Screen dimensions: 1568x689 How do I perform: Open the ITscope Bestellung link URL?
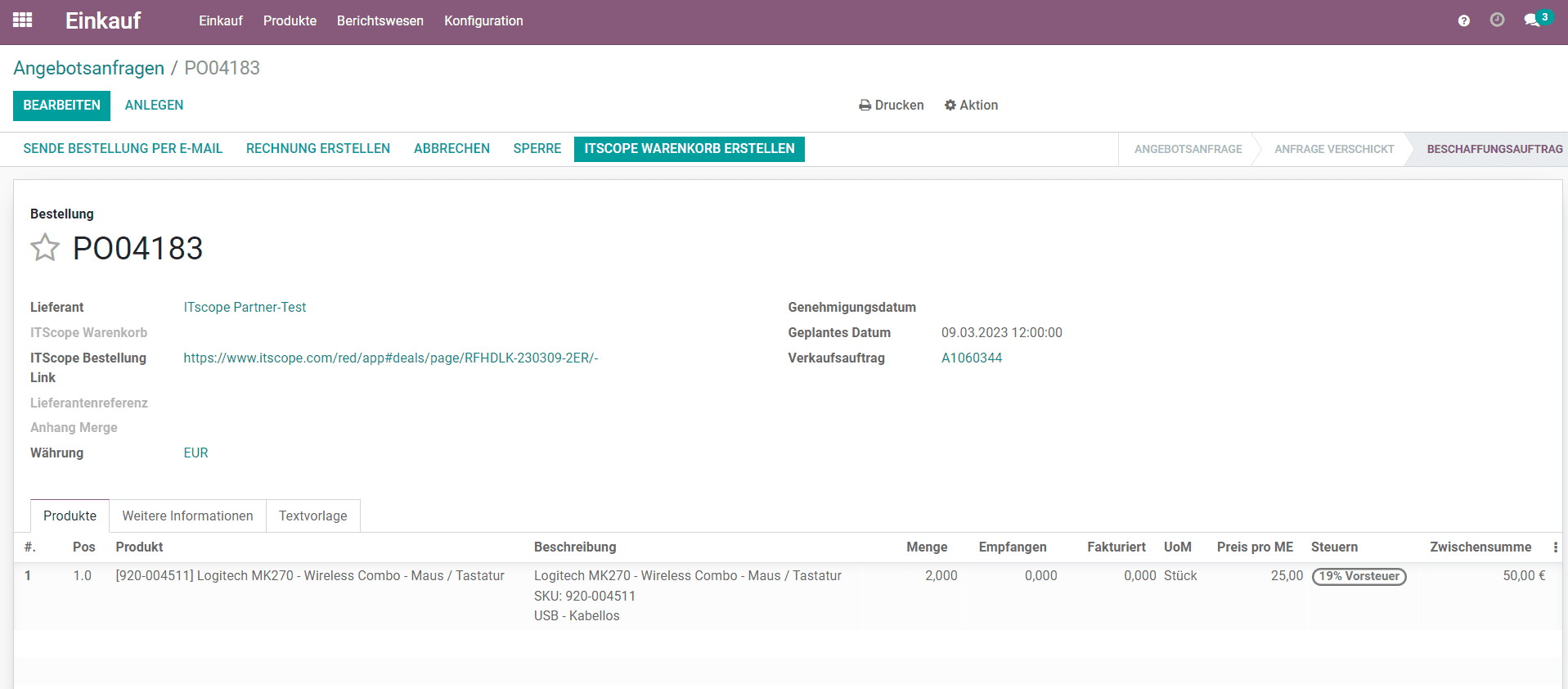(x=390, y=358)
